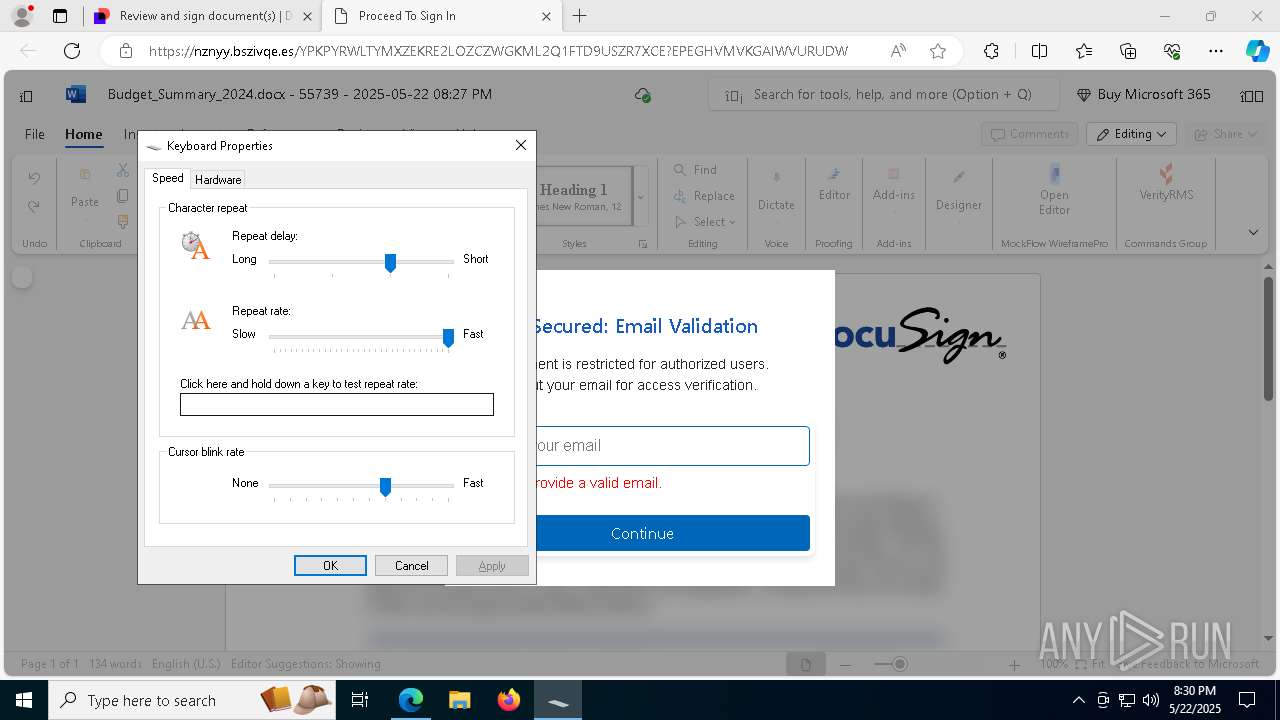Image resolution: width=1280 pixels, height=720 pixels.
Task: Open the Editor proofing tool
Action: [x=834, y=184]
